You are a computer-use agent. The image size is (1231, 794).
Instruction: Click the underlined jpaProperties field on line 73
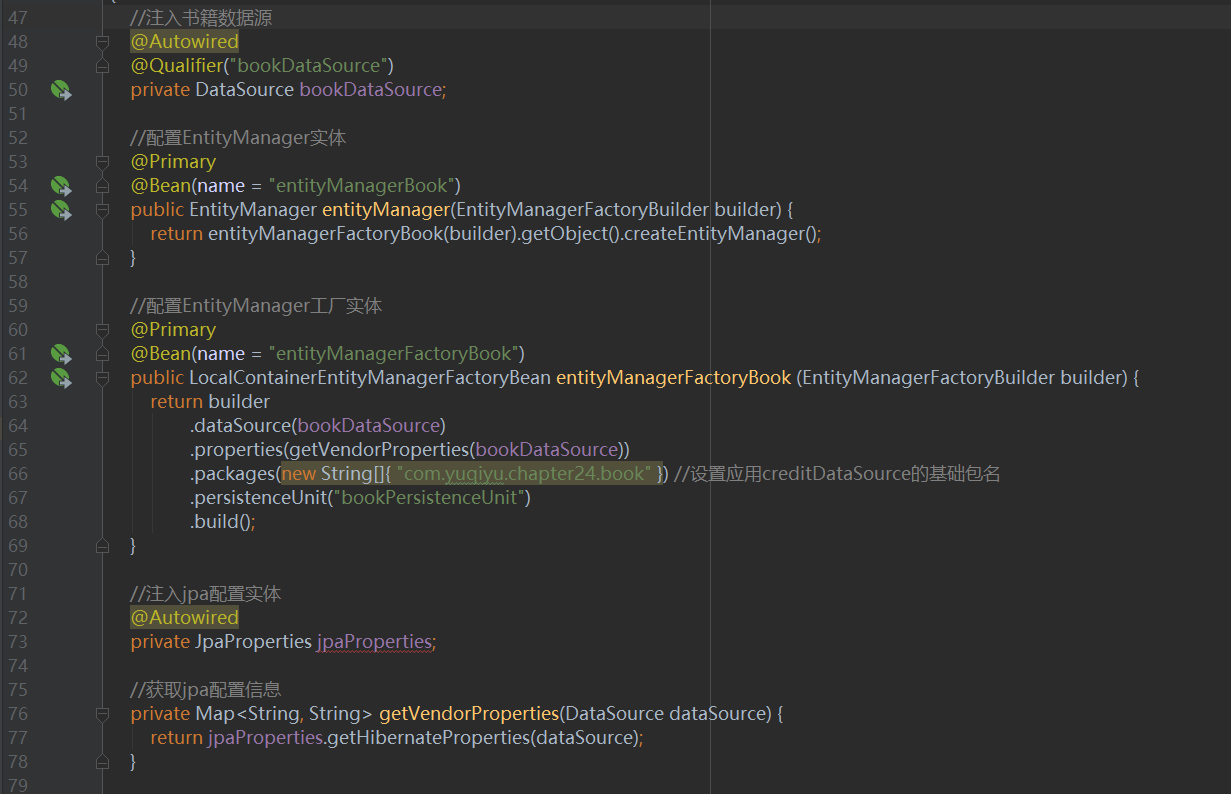(x=374, y=642)
